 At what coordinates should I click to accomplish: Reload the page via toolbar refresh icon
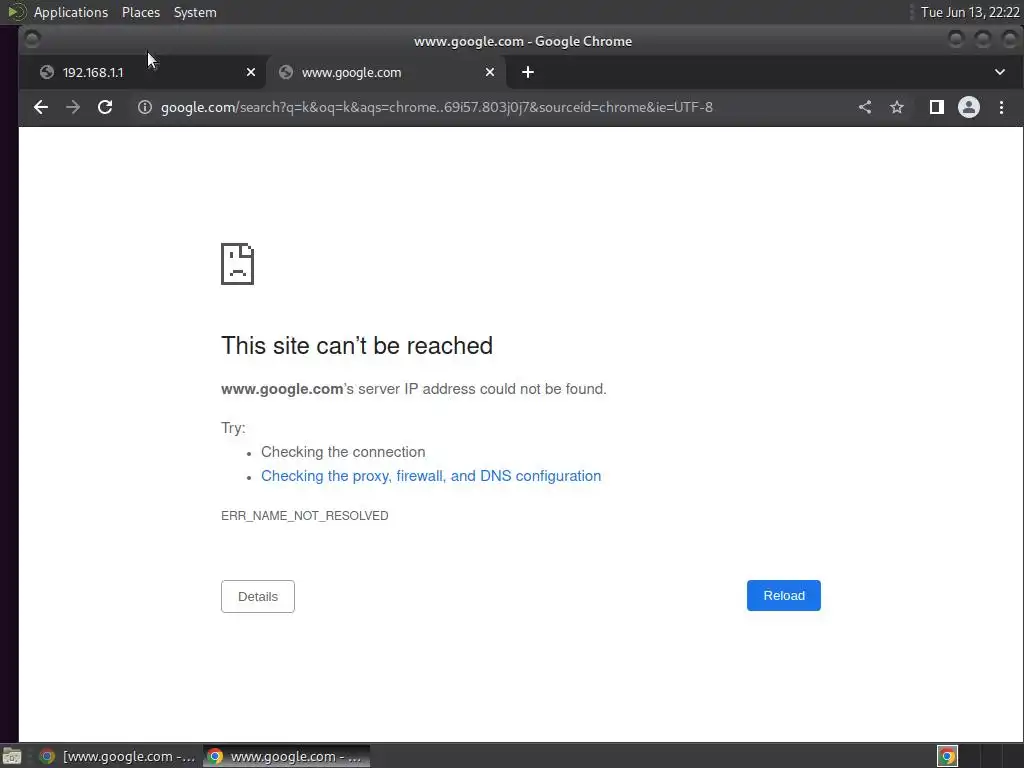point(105,107)
